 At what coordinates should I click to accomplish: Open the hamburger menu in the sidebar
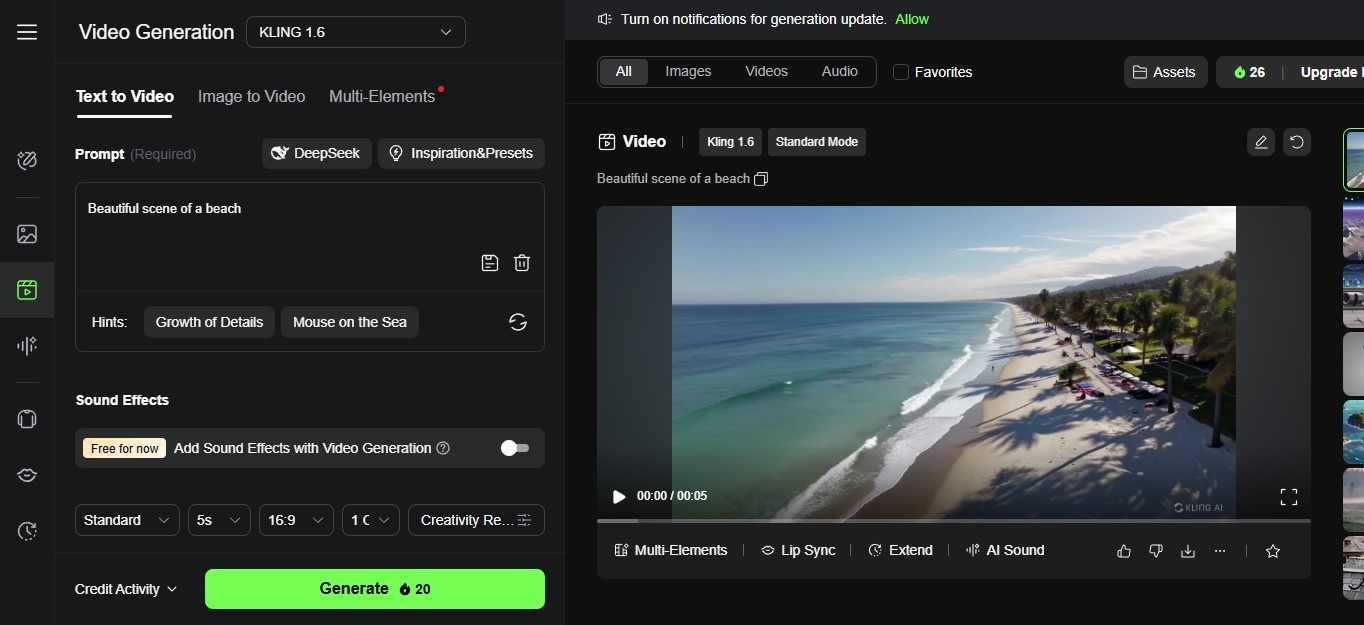pos(27,32)
